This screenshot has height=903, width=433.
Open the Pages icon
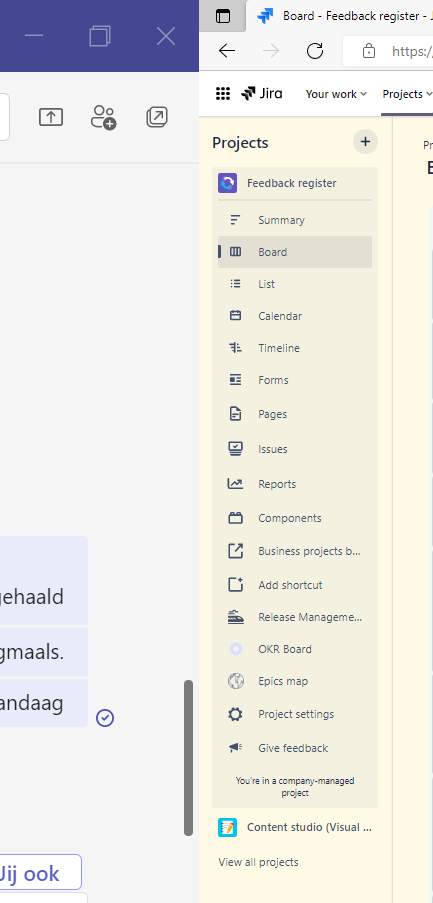click(x=236, y=413)
